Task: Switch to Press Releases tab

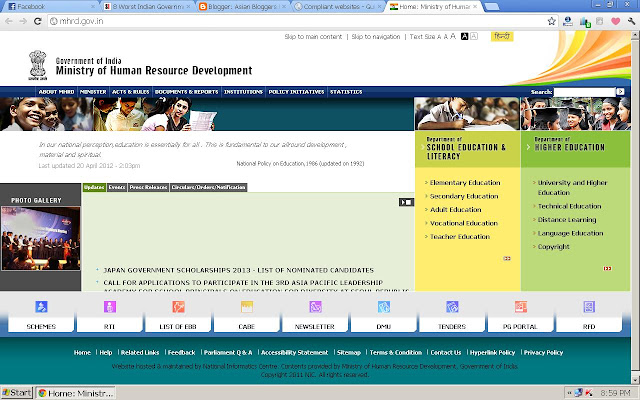Action: [149, 187]
